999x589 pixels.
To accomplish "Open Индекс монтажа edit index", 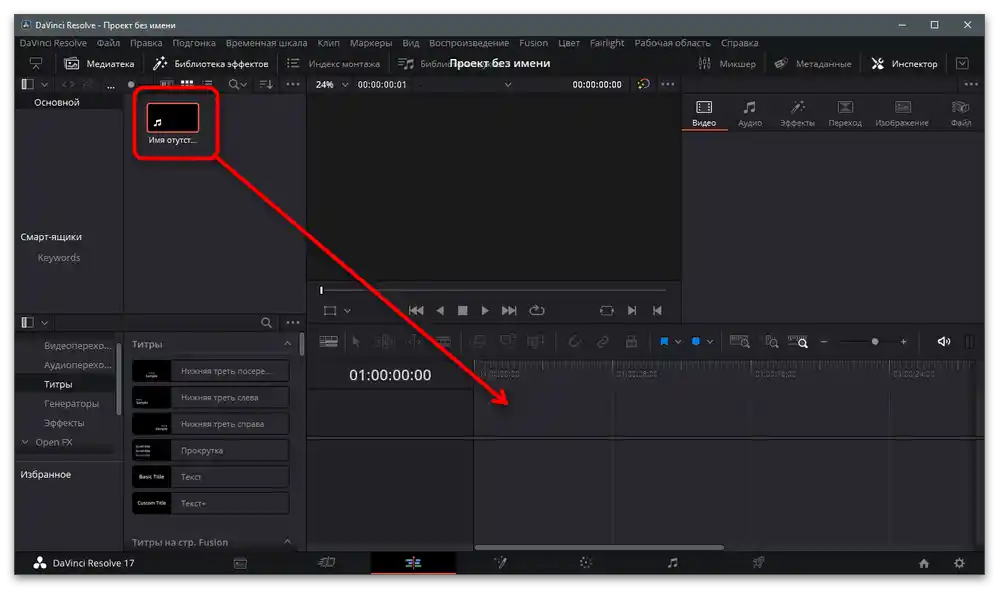I will click(333, 64).
